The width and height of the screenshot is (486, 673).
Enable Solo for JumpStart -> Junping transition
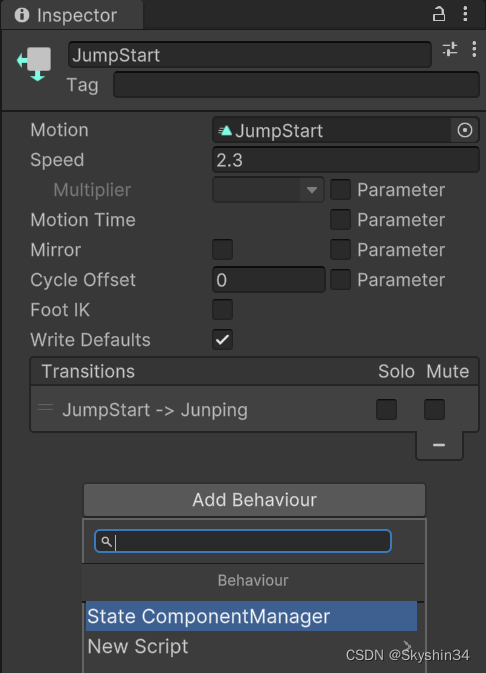(386, 409)
